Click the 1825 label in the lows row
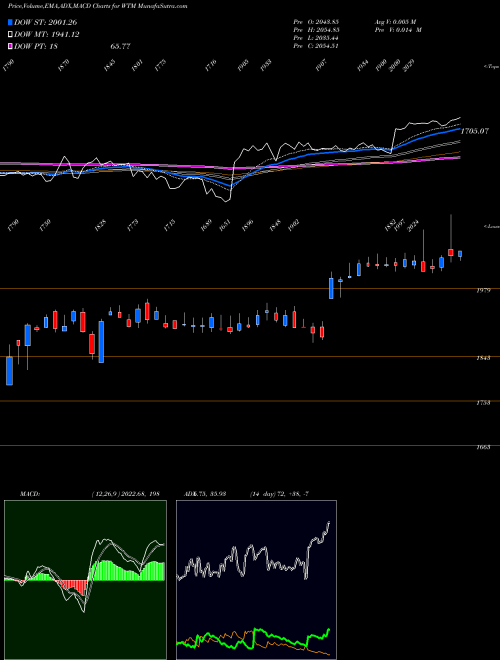The width and height of the screenshot is (500, 660). pos(101,225)
